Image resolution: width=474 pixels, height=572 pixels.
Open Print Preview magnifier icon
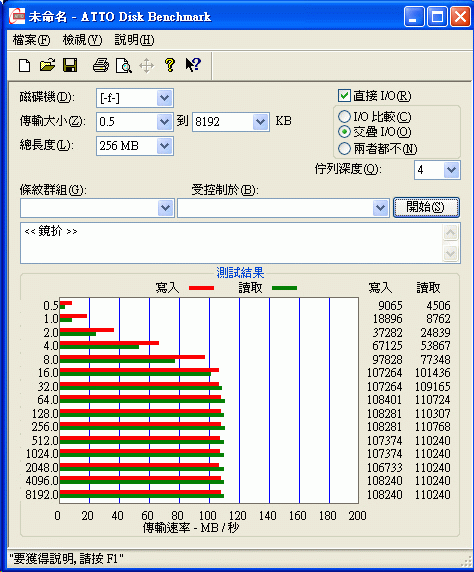pyautogui.click(x=123, y=66)
